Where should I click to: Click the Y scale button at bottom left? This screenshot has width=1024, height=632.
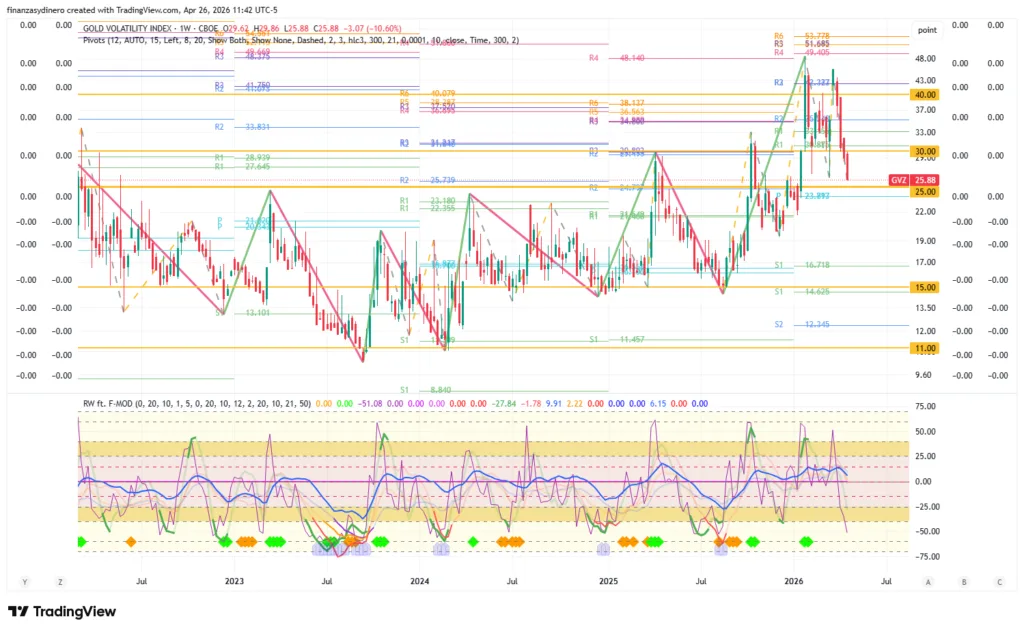(25, 581)
